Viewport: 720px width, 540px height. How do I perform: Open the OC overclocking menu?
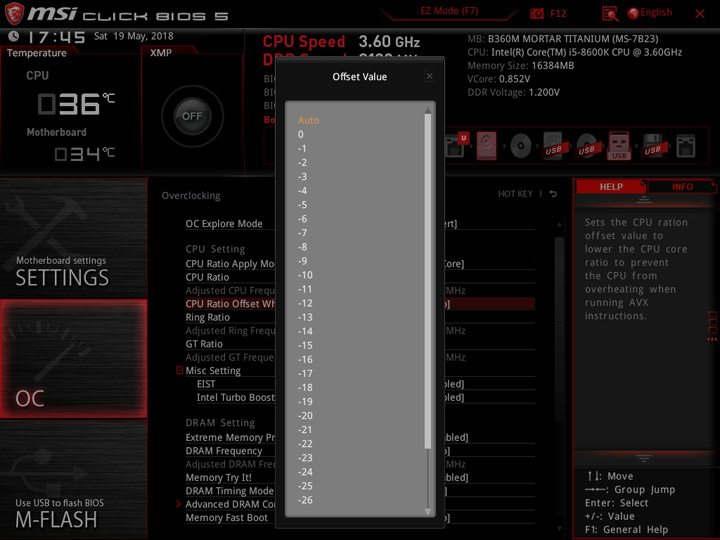click(73, 359)
